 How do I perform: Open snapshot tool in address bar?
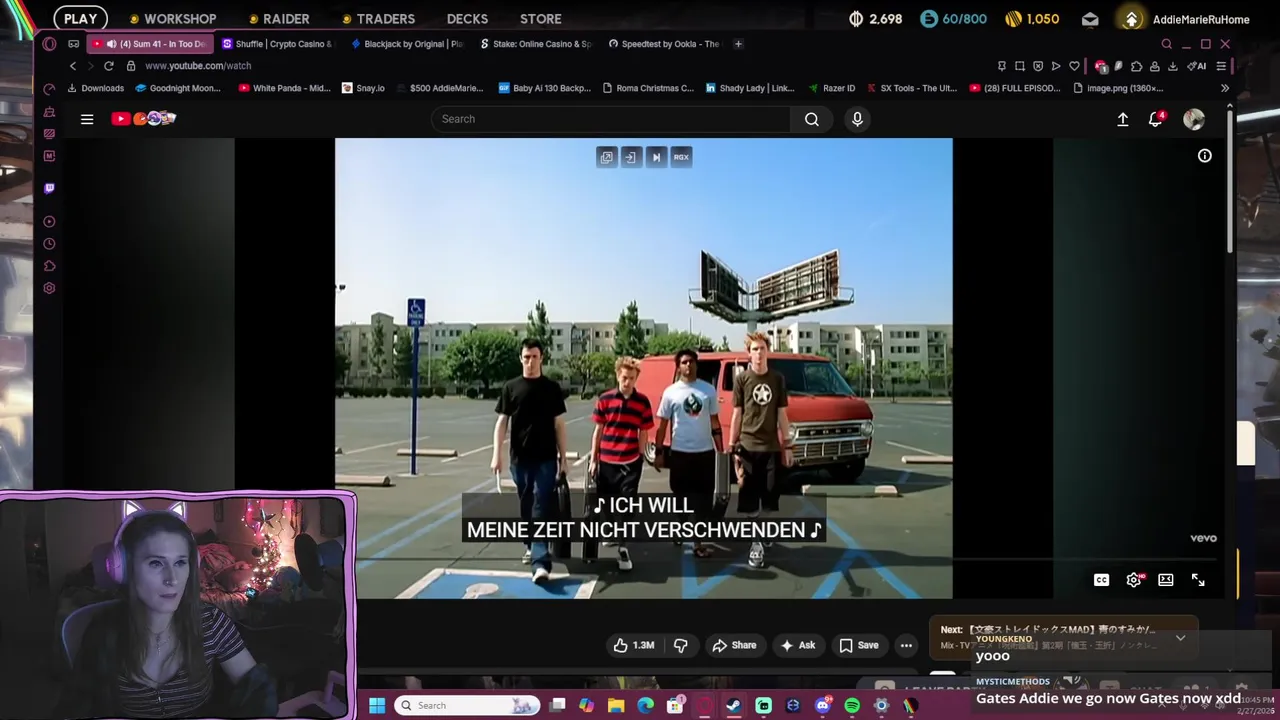1020,66
